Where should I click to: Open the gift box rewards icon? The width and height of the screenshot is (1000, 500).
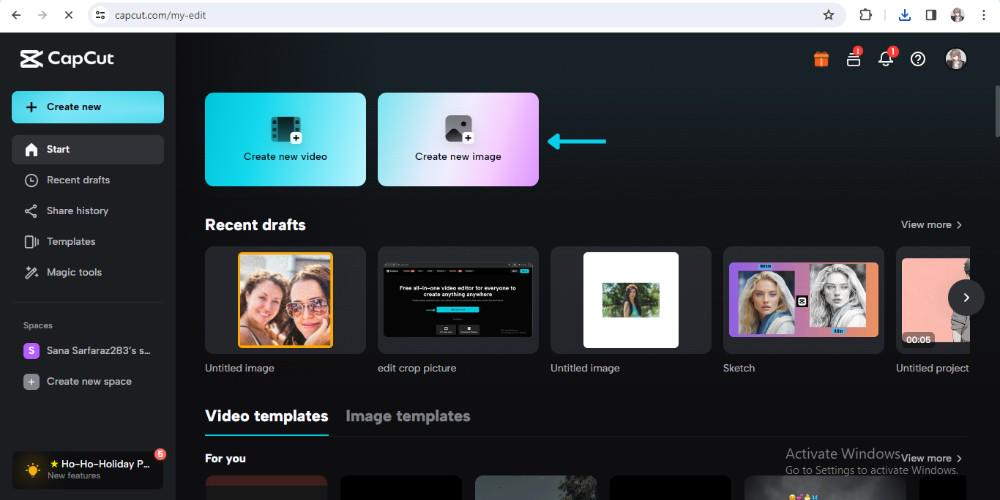point(821,59)
